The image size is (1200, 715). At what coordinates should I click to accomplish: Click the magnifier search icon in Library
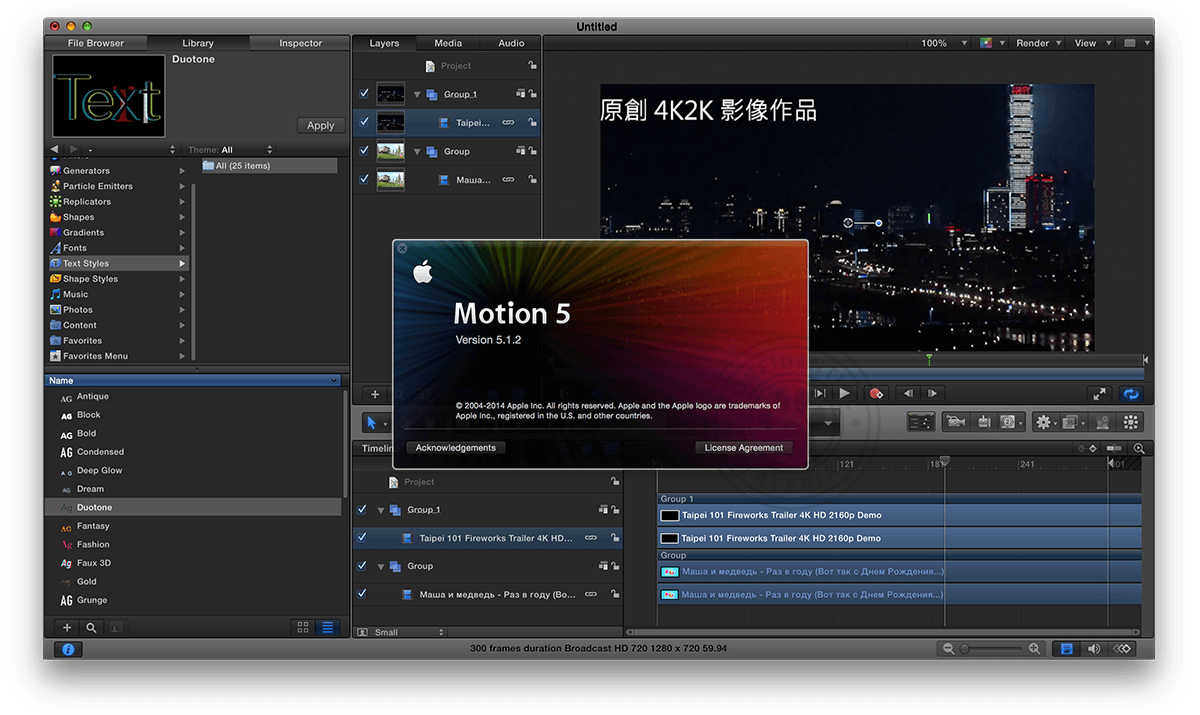91,628
